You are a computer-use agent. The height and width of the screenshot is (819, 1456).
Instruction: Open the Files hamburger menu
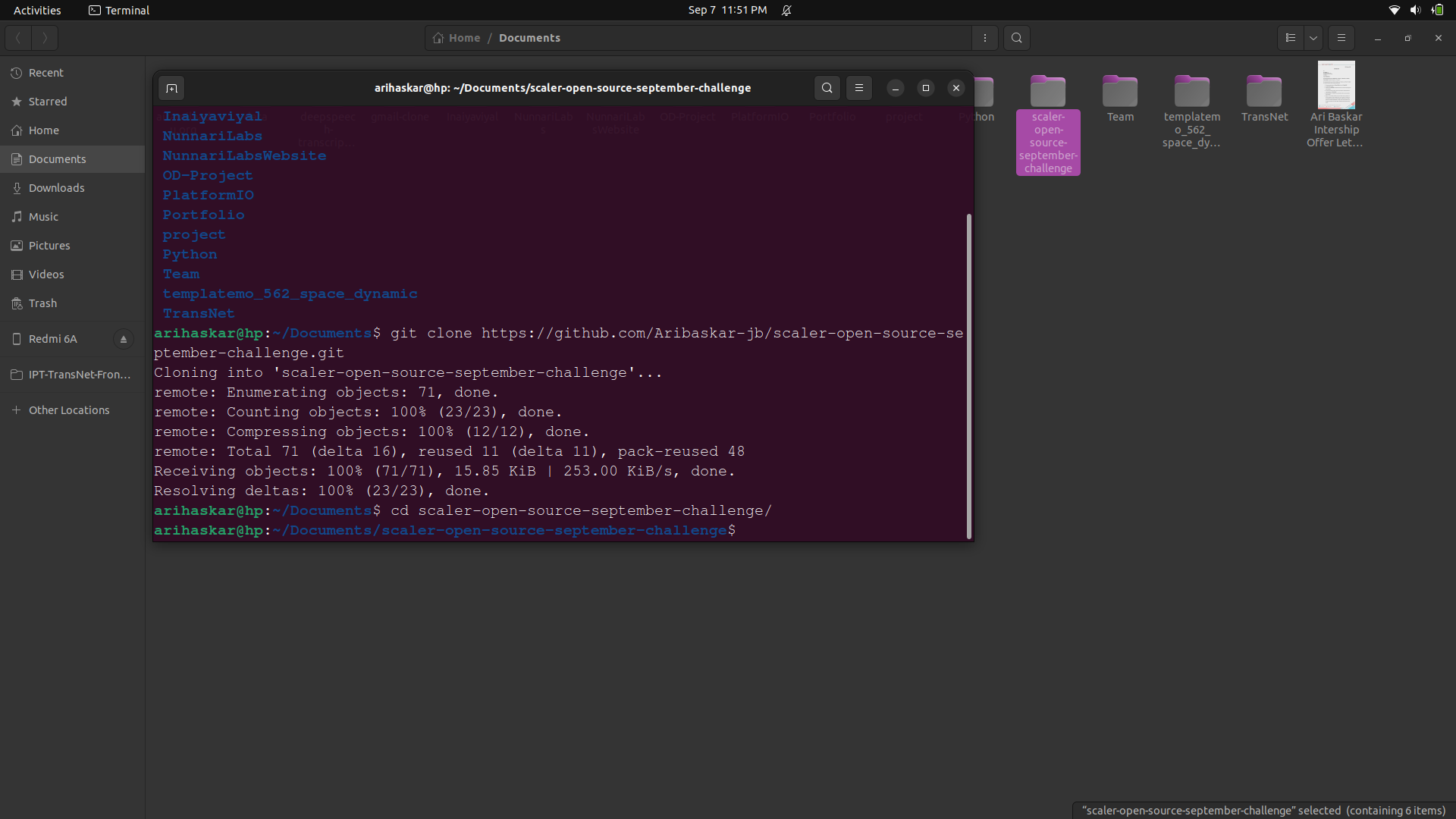pyautogui.click(x=1341, y=38)
